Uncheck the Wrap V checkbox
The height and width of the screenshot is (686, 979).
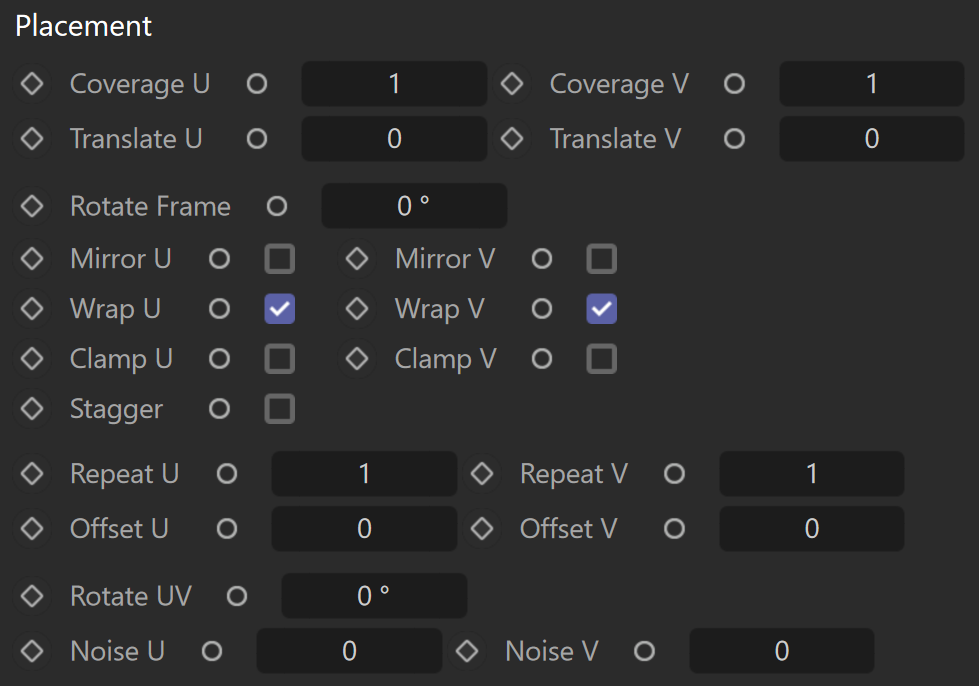point(602,309)
